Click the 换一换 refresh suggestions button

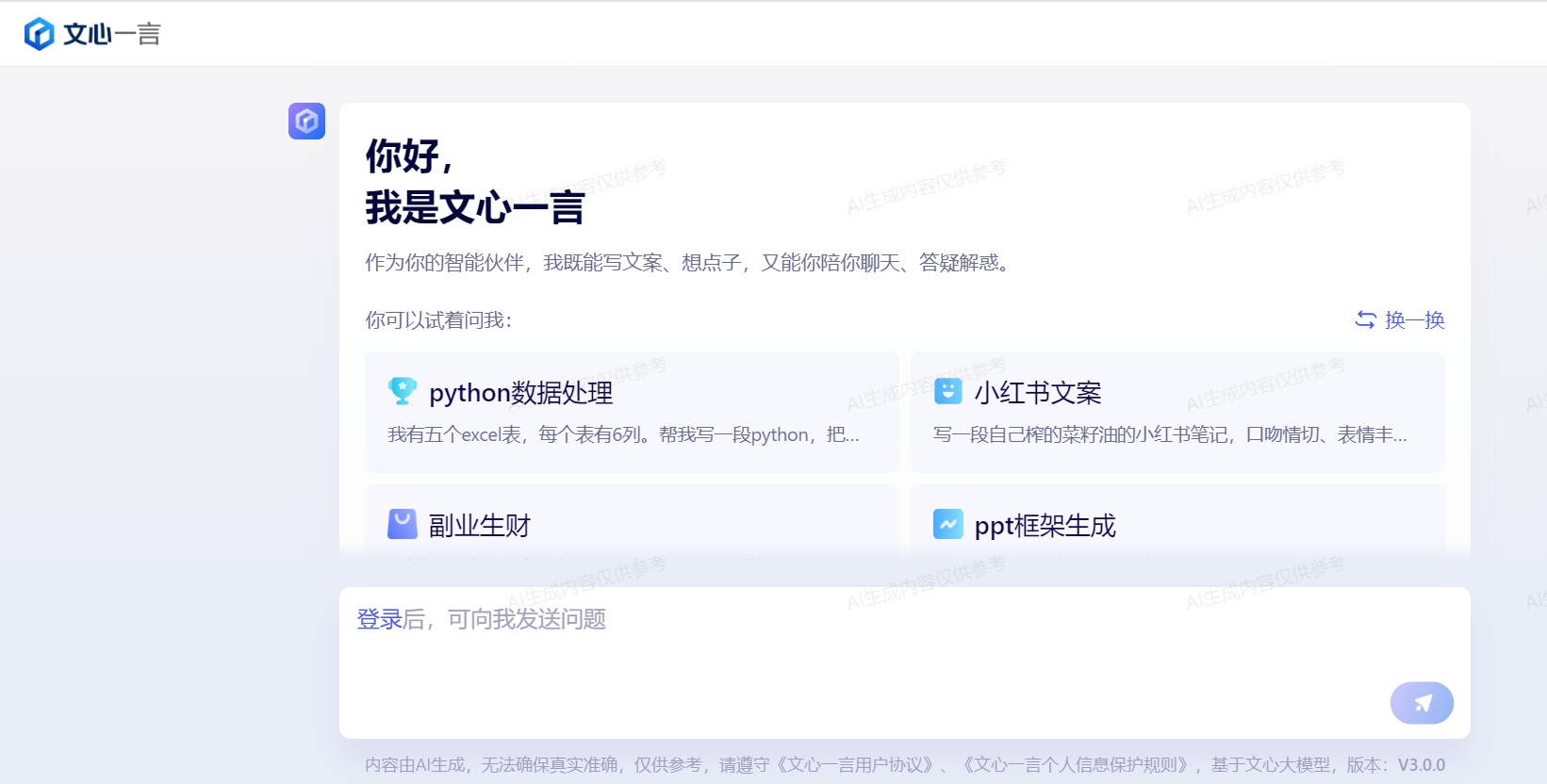click(1400, 319)
